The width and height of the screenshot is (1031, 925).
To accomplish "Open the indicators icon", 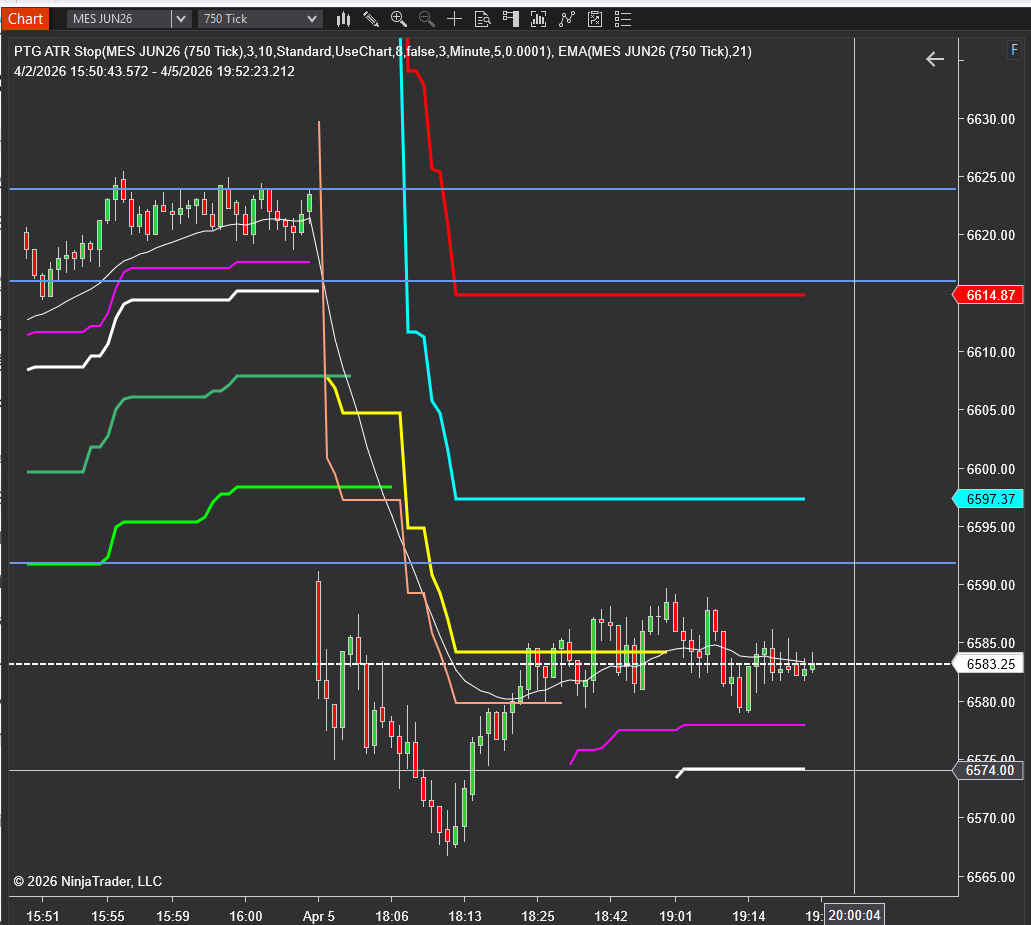I will [x=567, y=19].
